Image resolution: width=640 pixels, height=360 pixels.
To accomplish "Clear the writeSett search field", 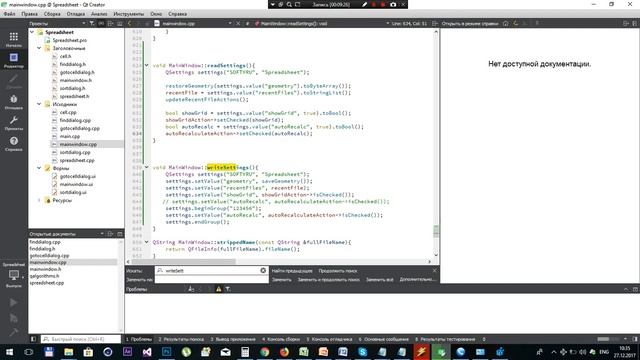I will click(263, 270).
